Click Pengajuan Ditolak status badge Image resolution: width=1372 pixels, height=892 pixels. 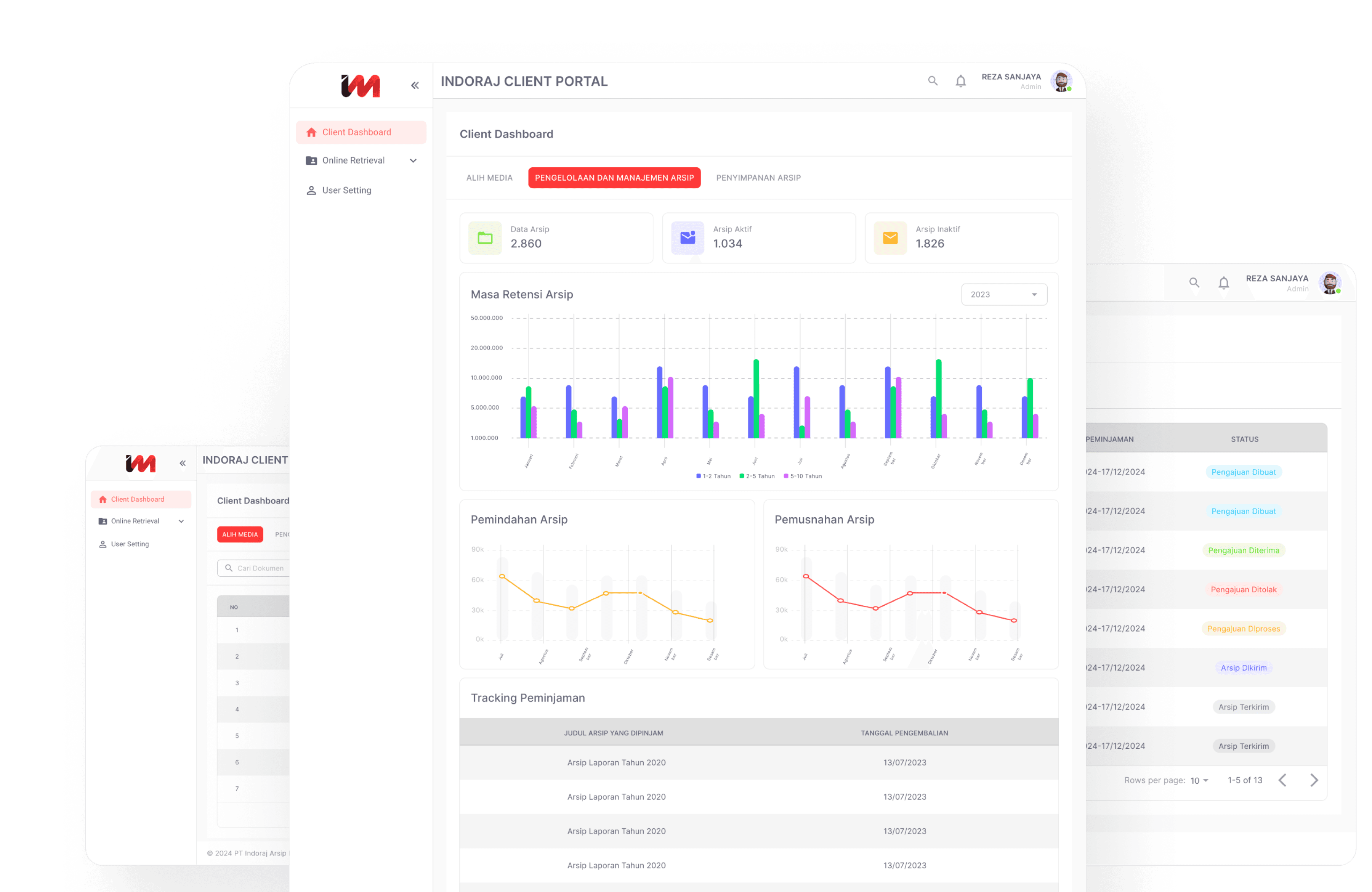tap(1244, 590)
